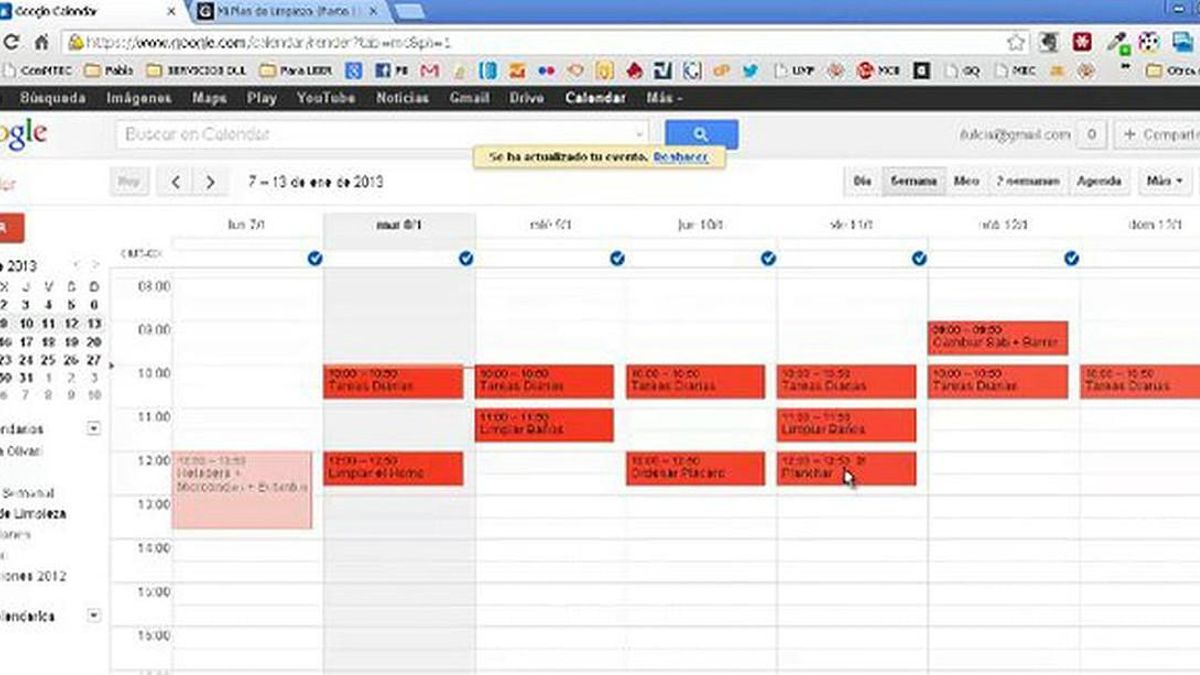
Task: Click the browser home icon
Action: pyautogui.click(x=42, y=43)
